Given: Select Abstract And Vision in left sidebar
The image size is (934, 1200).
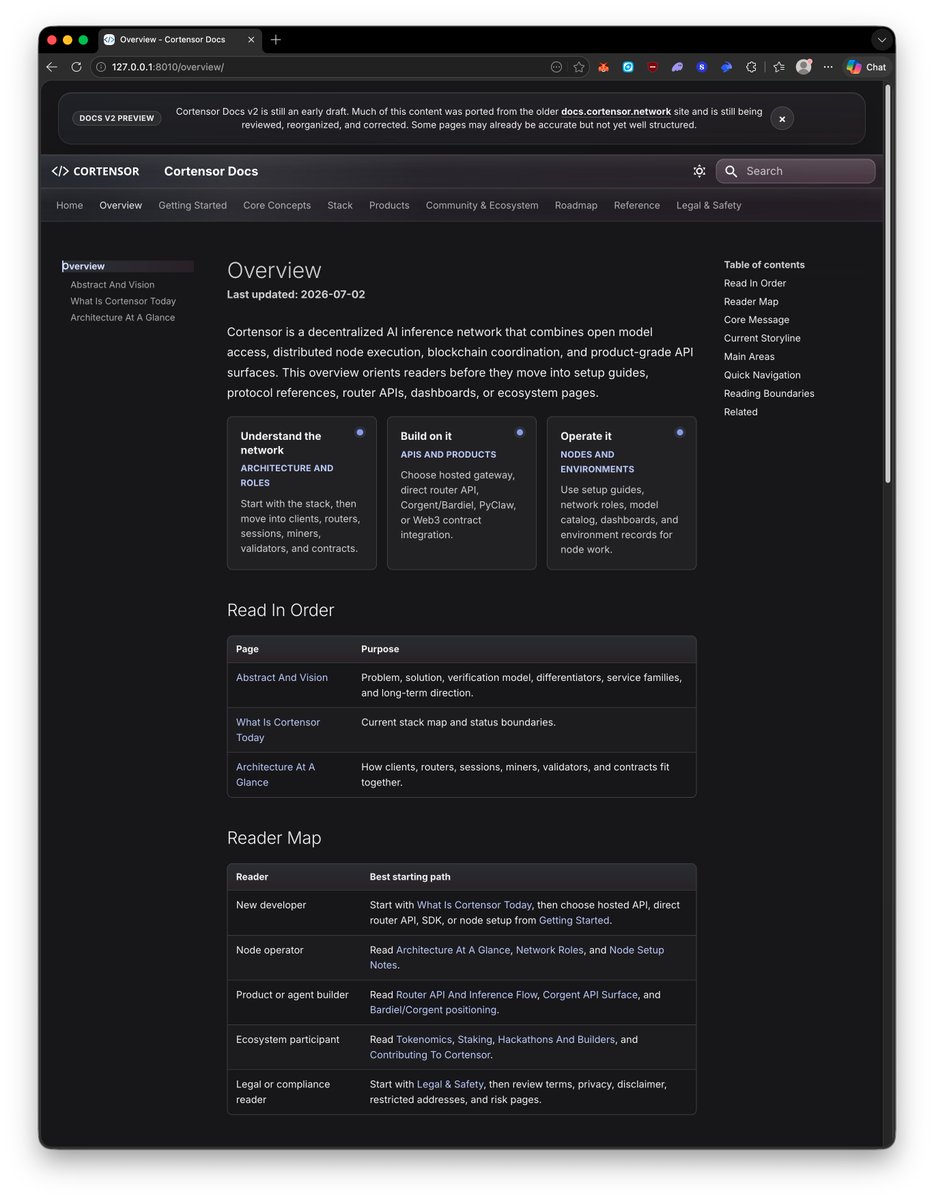Looking at the screenshot, I should [x=112, y=285].
